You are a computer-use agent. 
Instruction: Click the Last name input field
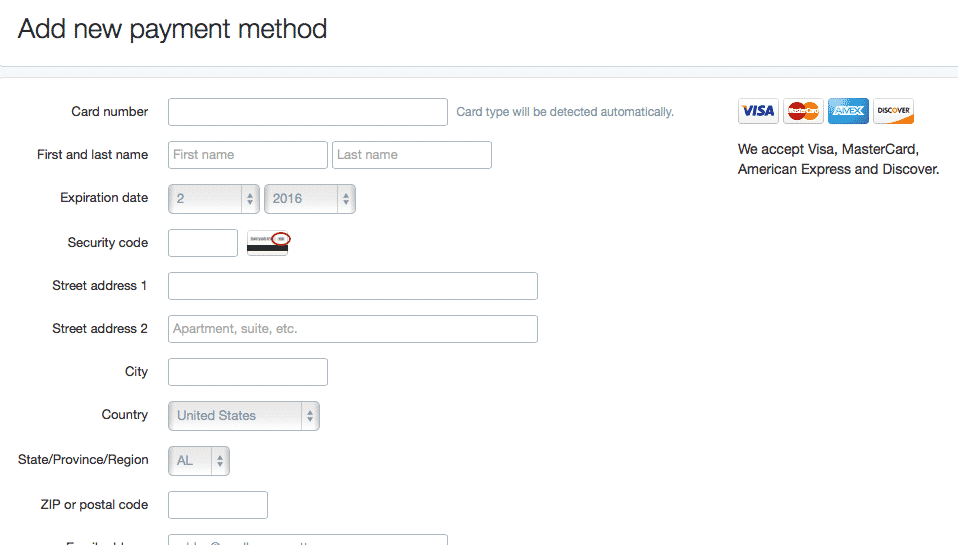coord(411,155)
